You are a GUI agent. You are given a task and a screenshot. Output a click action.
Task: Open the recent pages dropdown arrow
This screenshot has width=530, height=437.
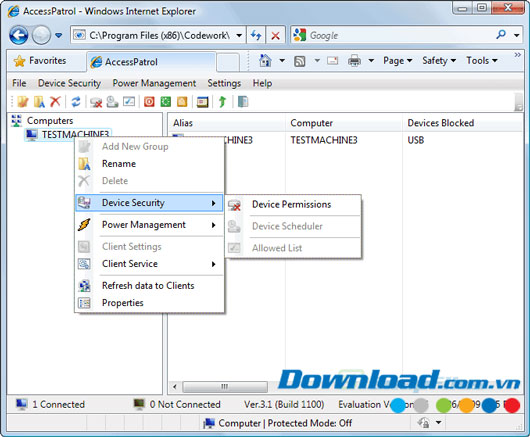click(x=58, y=35)
